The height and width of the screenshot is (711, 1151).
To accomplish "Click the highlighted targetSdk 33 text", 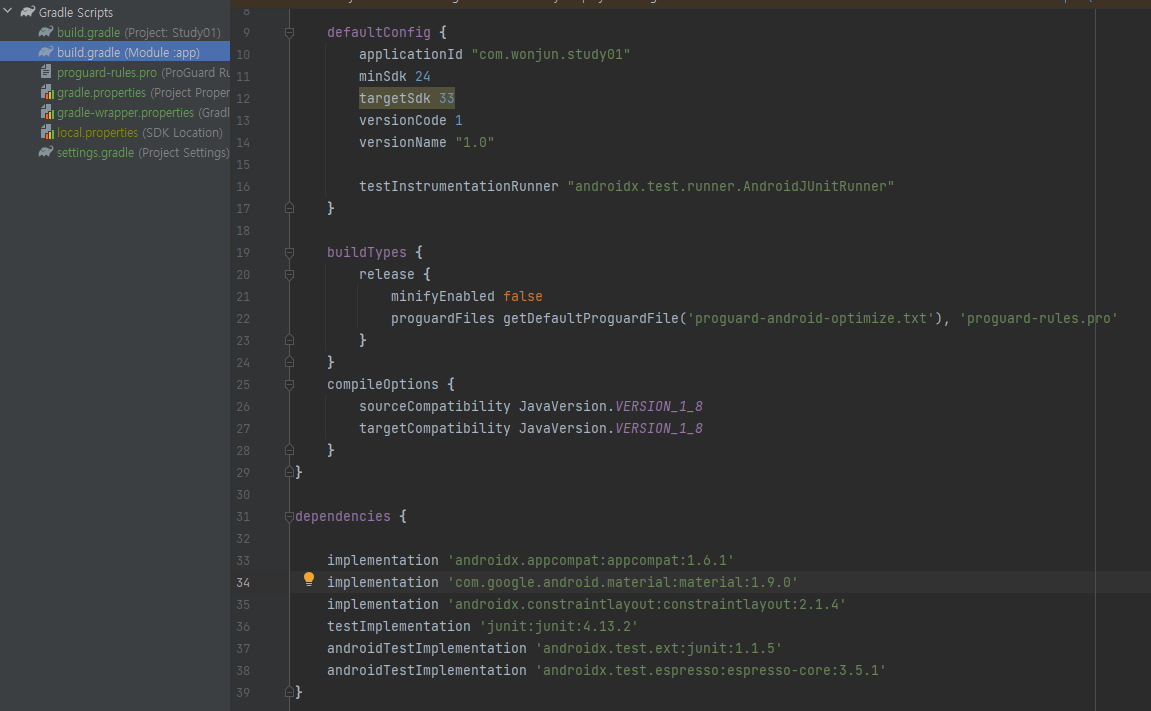I will (407, 98).
